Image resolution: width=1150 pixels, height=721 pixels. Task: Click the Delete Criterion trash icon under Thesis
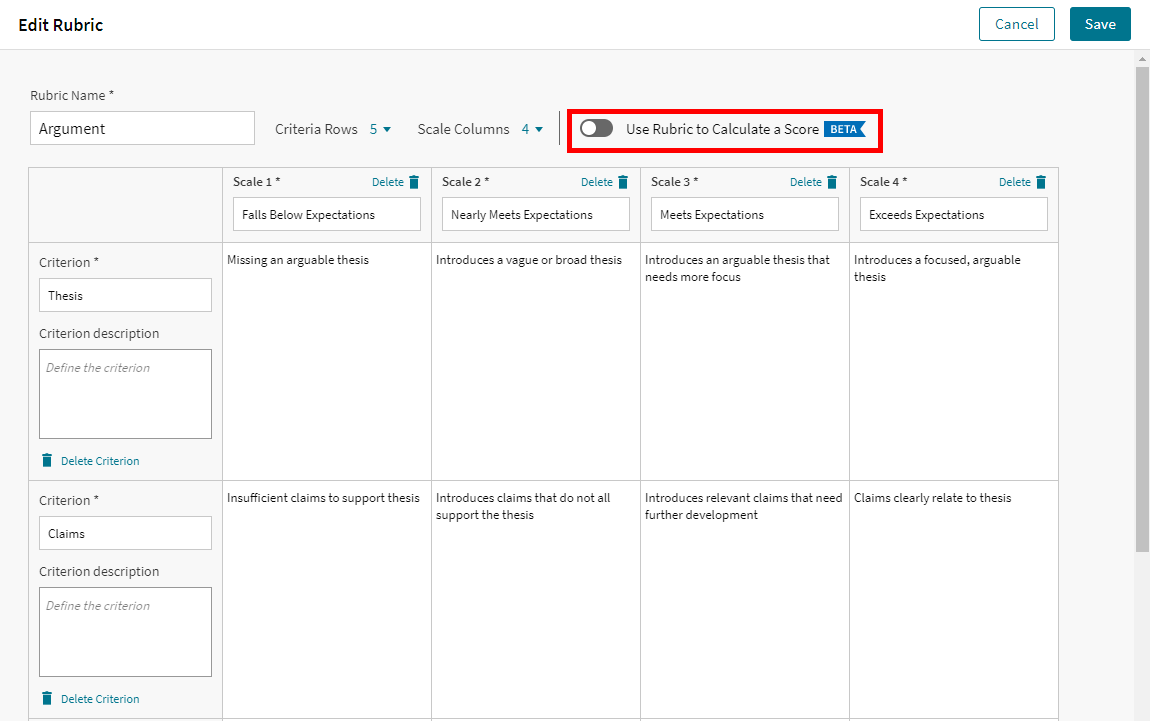tap(46, 460)
